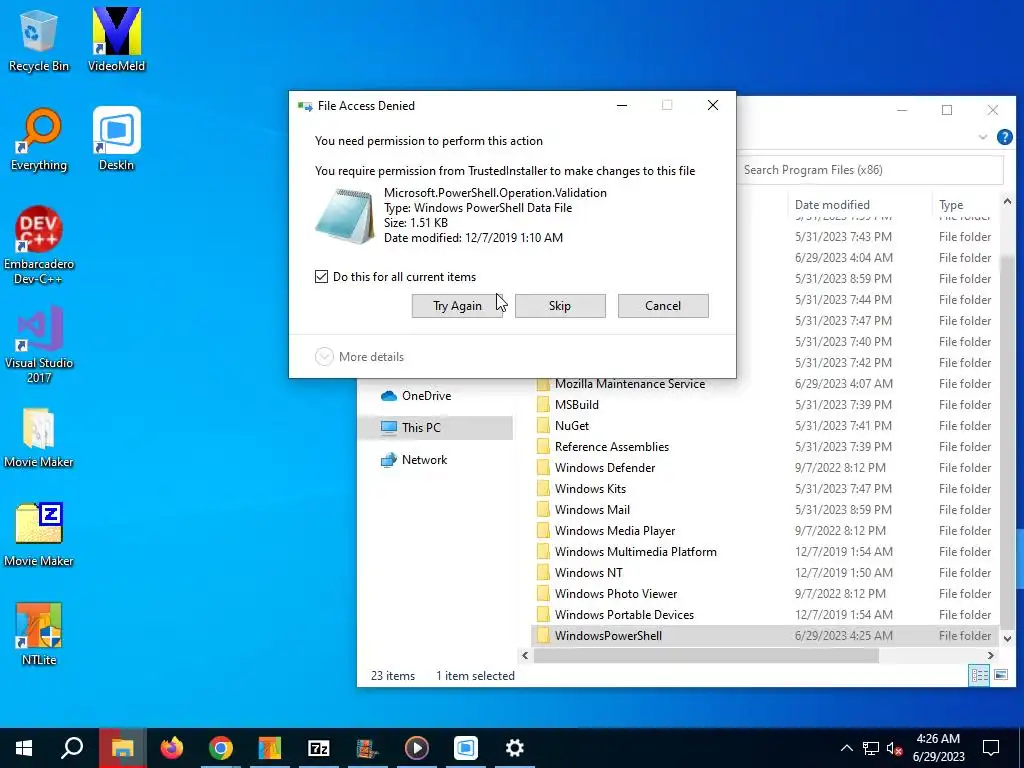Uncheck Do this for all current items
1024x768 pixels.
[x=321, y=277]
